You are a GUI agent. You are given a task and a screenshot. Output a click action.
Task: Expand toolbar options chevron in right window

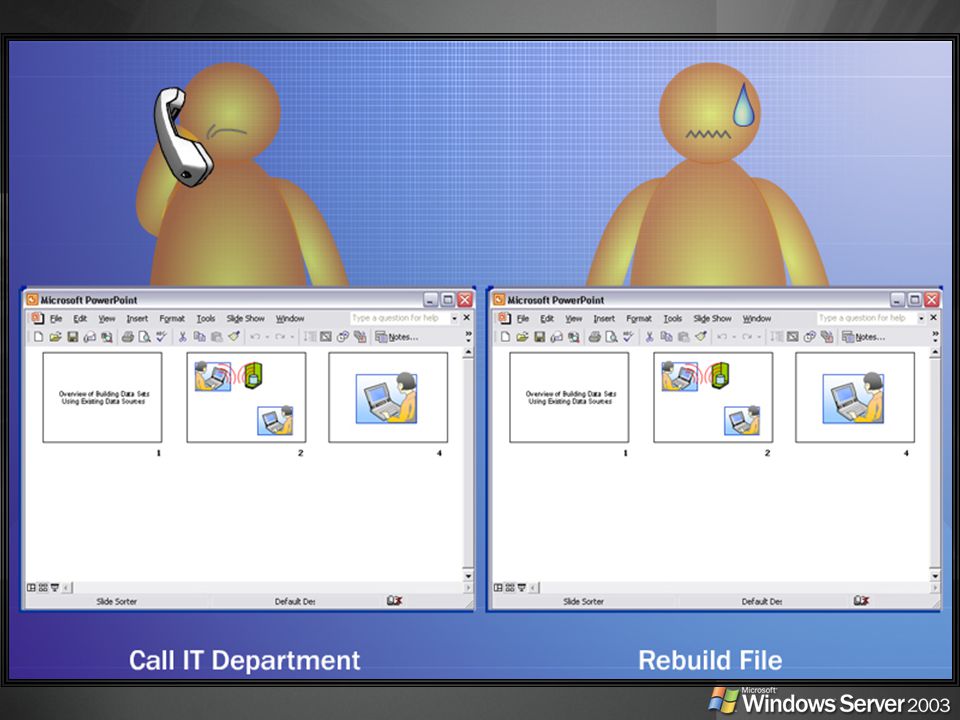[x=936, y=336]
